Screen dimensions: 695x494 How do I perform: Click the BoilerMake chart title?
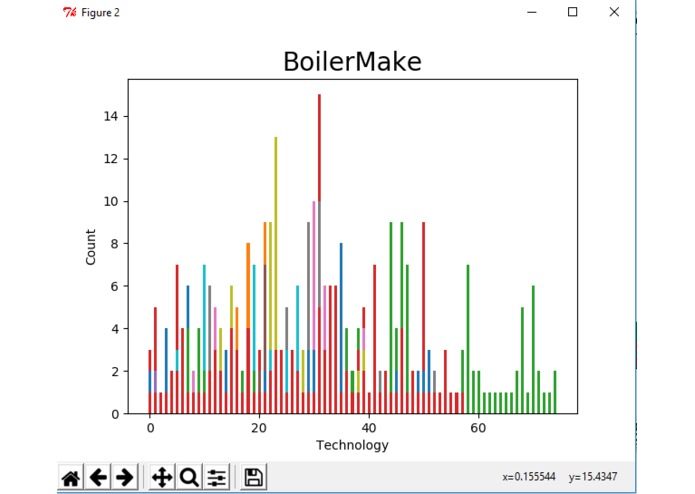(352, 62)
